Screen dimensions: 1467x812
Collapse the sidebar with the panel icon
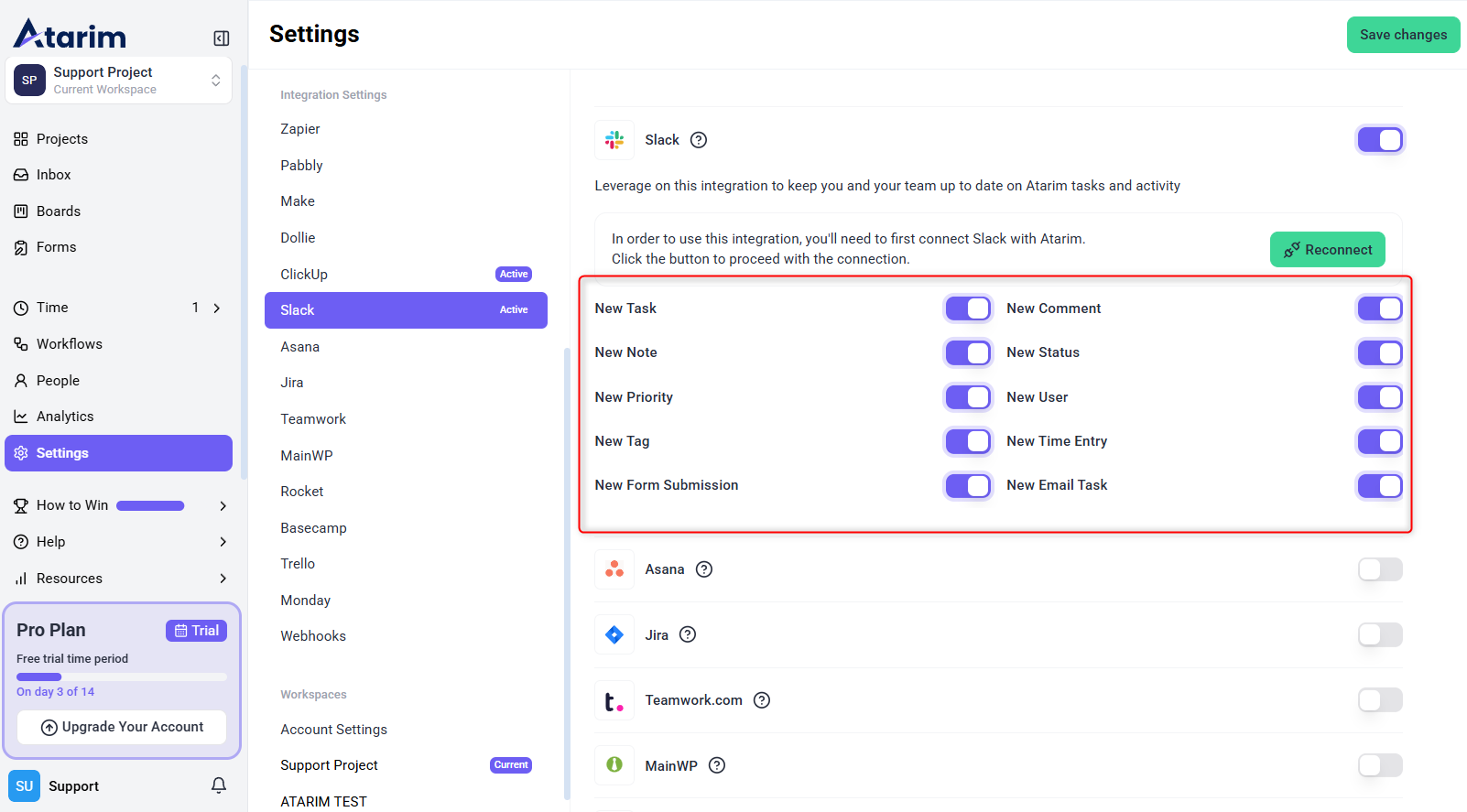(221, 38)
